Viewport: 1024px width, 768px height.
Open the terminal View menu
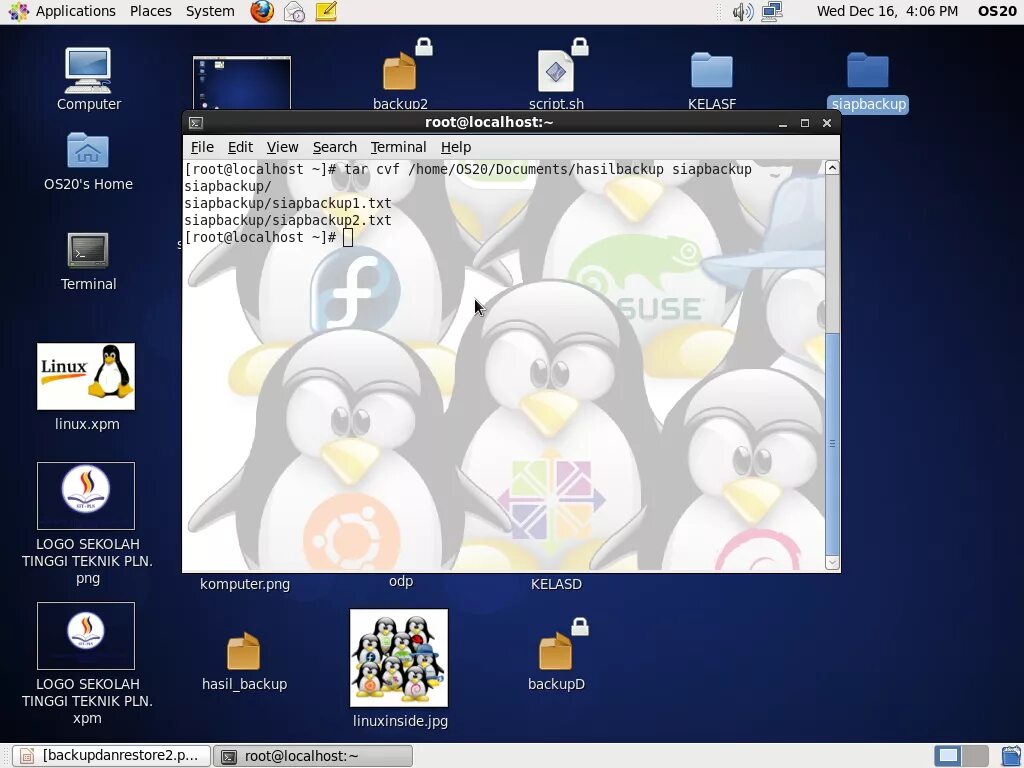(282, 147)
